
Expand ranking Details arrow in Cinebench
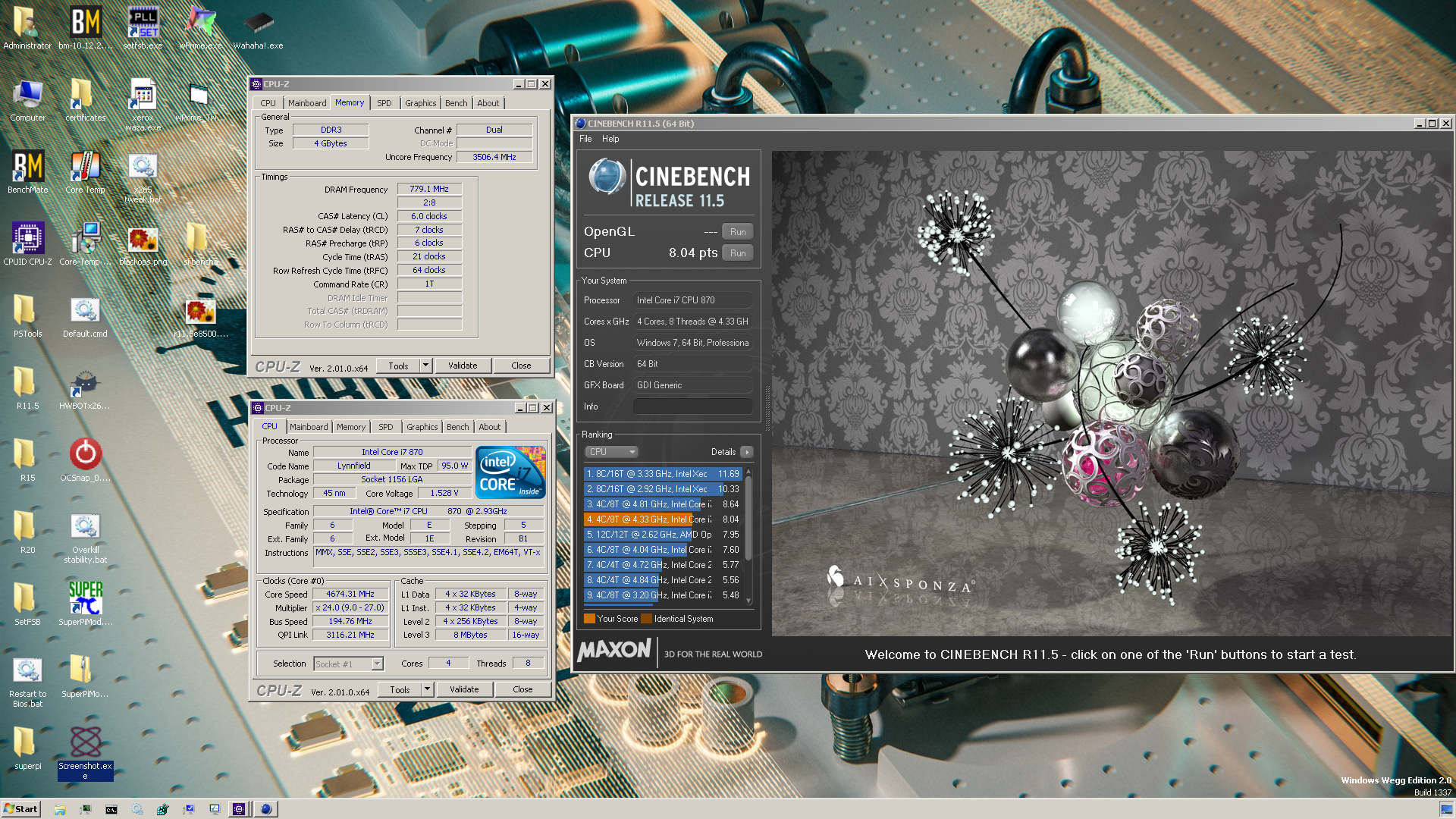[x=747, y=452]
